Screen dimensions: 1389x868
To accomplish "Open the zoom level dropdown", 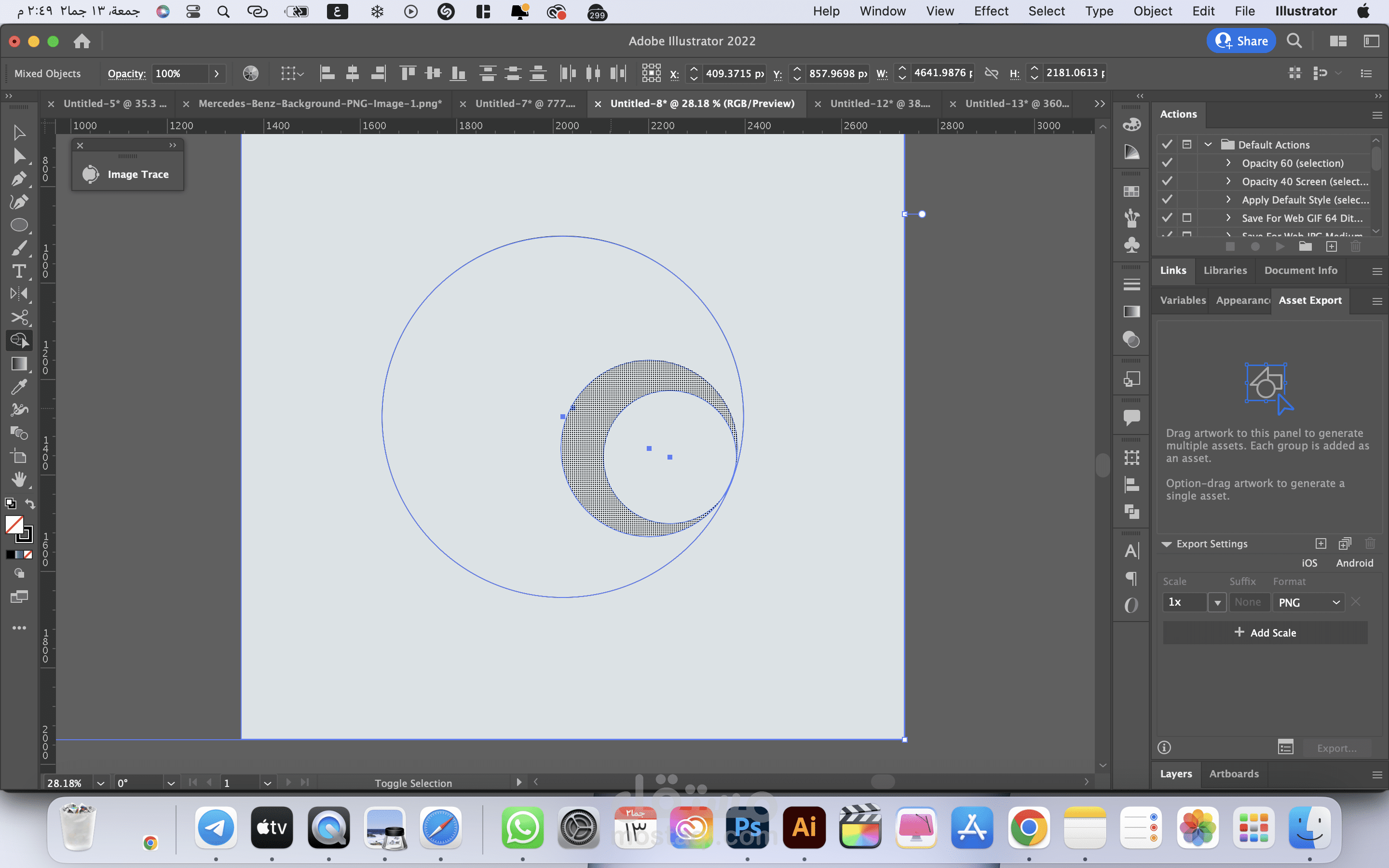I will (x=100, y=783).
